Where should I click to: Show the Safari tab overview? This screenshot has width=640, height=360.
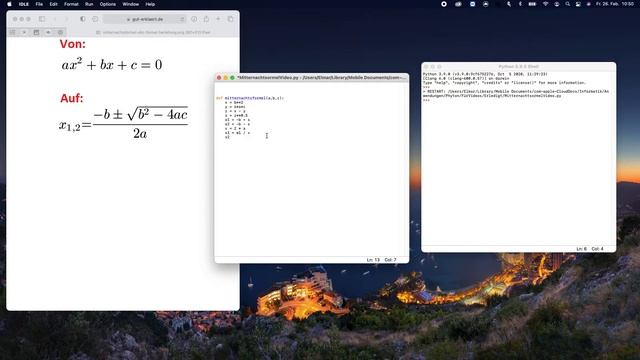230,19
